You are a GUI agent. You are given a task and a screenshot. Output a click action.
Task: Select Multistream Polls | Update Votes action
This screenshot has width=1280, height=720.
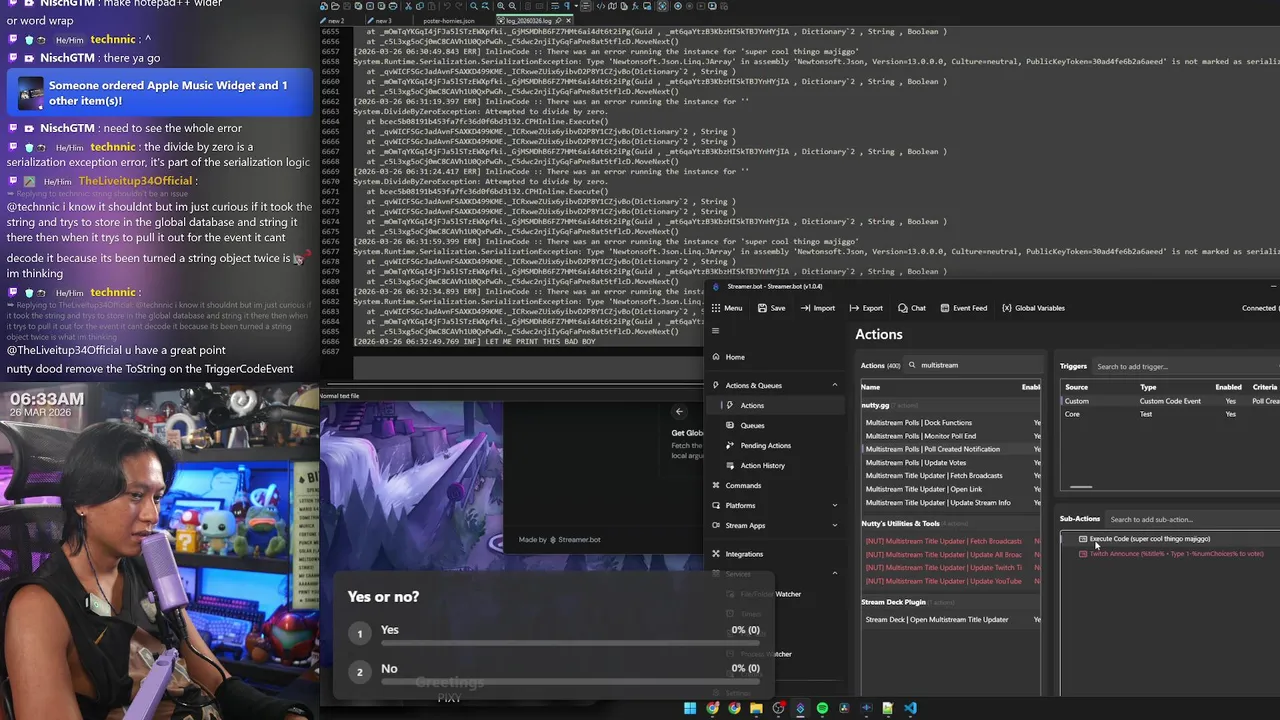[x=952, y=463]
